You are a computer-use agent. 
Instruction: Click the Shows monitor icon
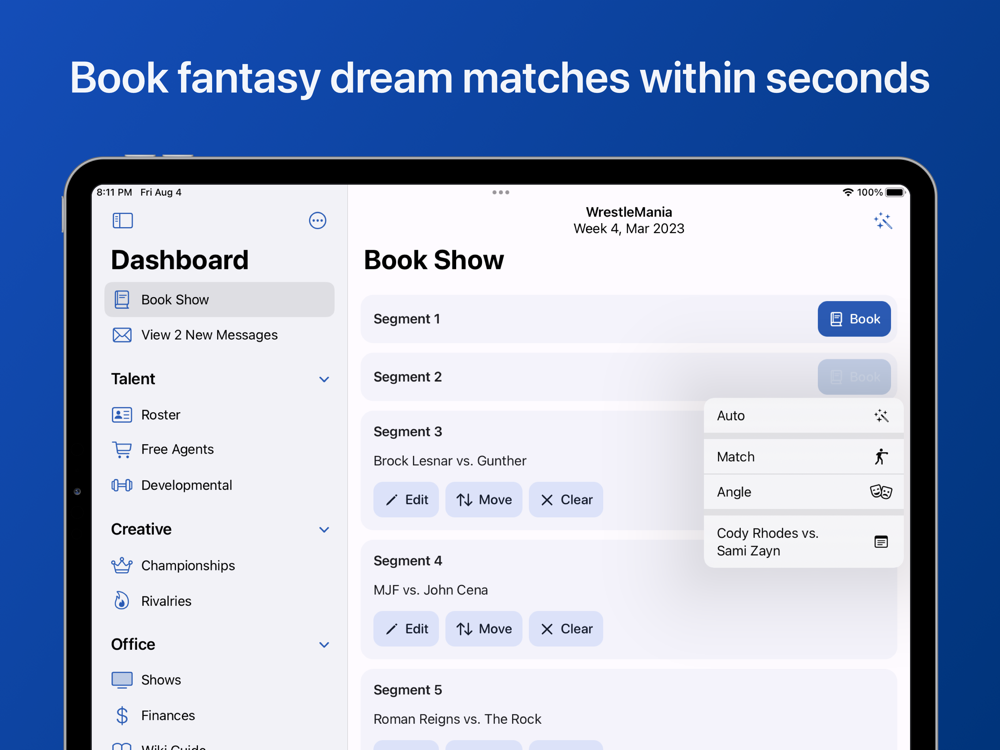click(x=122, y=680)
